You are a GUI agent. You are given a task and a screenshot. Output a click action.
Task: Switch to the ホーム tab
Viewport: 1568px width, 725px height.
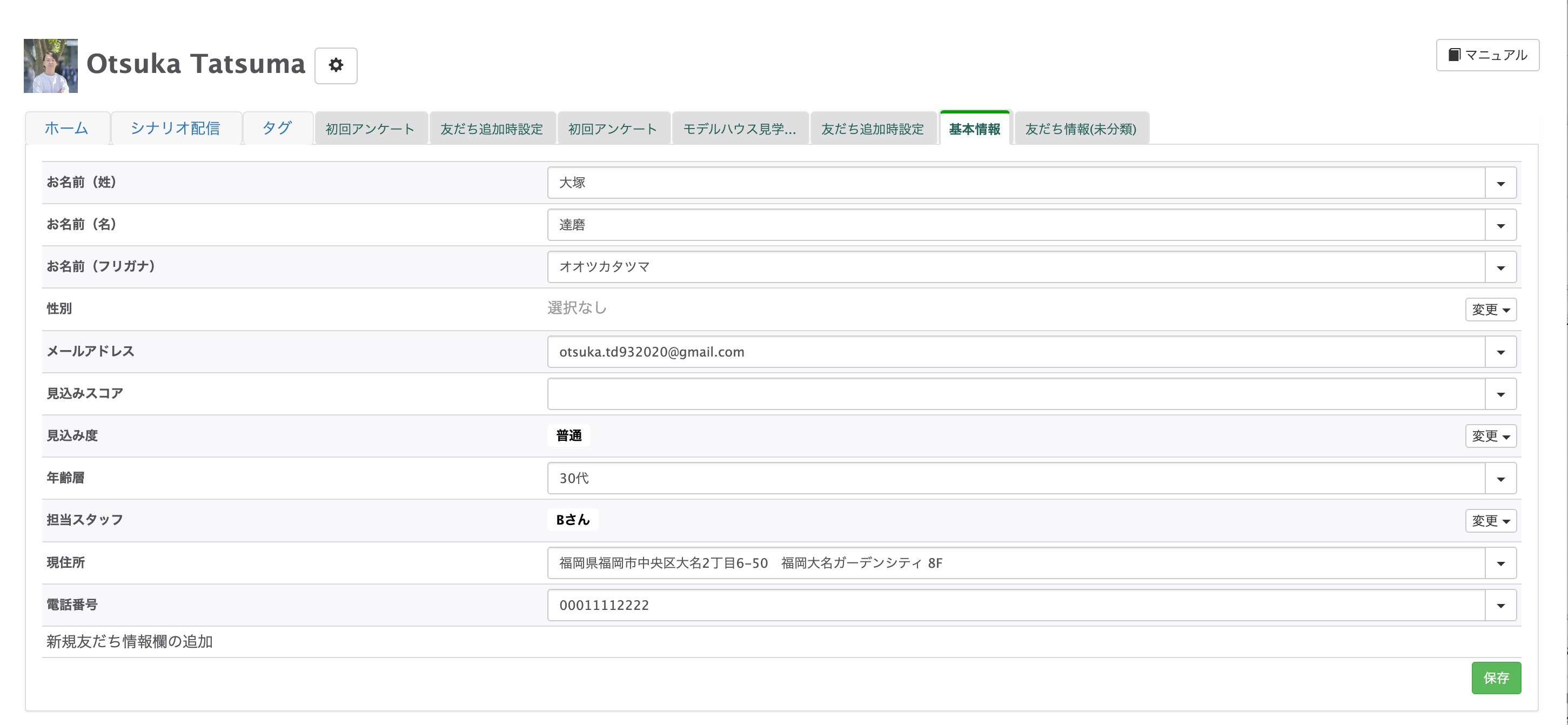pyautogui.click(x=66, y=129)
